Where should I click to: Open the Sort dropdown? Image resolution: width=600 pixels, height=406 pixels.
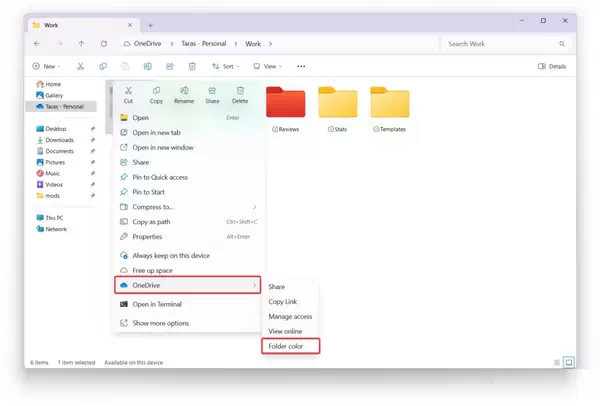click(x=225, y=66)
